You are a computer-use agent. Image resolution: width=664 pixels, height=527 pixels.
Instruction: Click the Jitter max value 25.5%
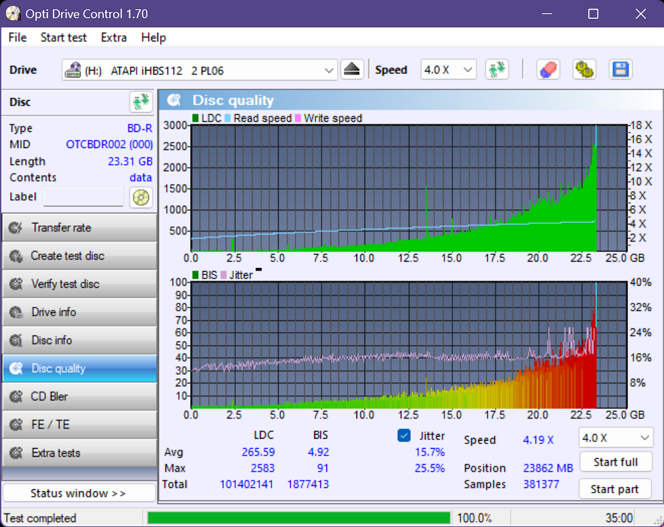coord(429,468)
